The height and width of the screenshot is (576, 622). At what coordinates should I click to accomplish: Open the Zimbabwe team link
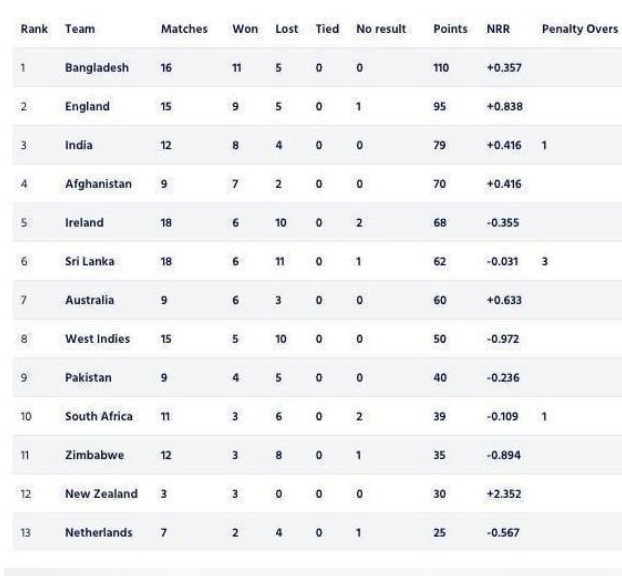click(x=92, y=455)
